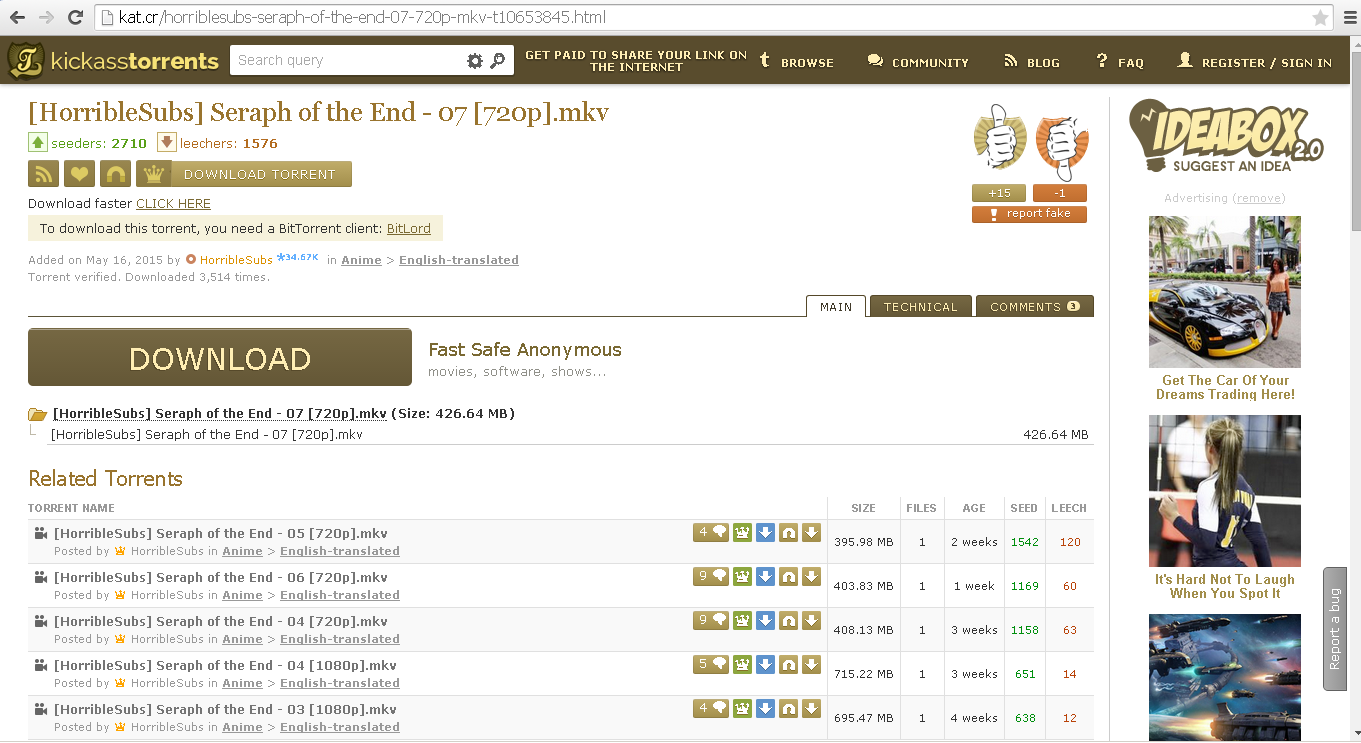Switch to the TECHNICAL tab
Image resolution: width=1361 pixels, height=743 pixels.
click(x=920, y=306)
